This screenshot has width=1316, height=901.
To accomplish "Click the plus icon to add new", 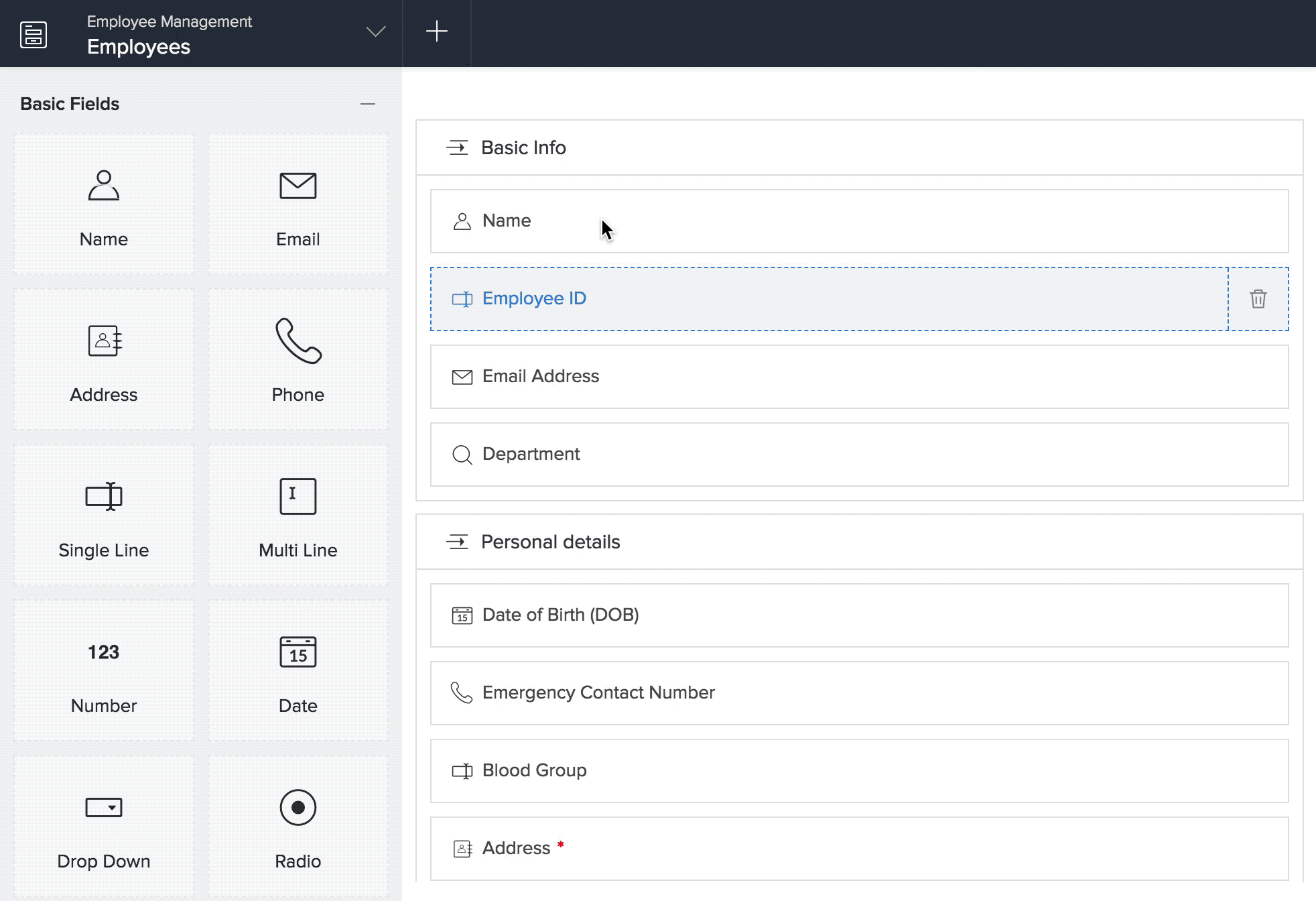I will (x=437, y=32).
